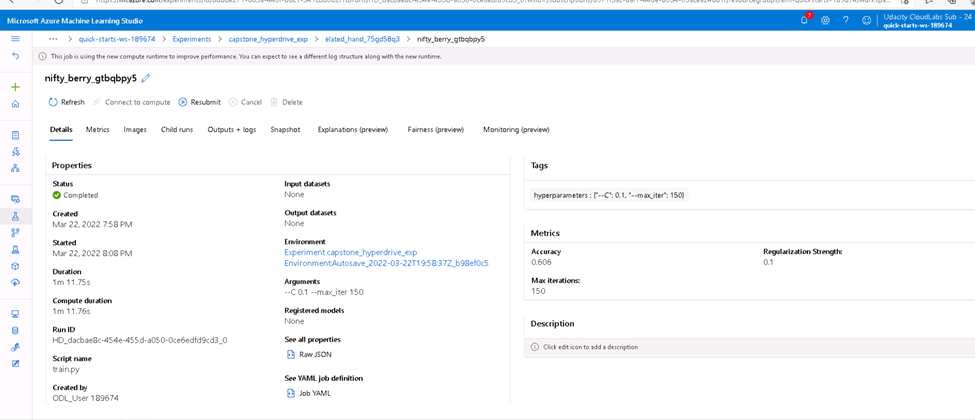Viewport: 975px width, 420px height.
Task: Click Connect to compute button
Action: click(131, 102)
